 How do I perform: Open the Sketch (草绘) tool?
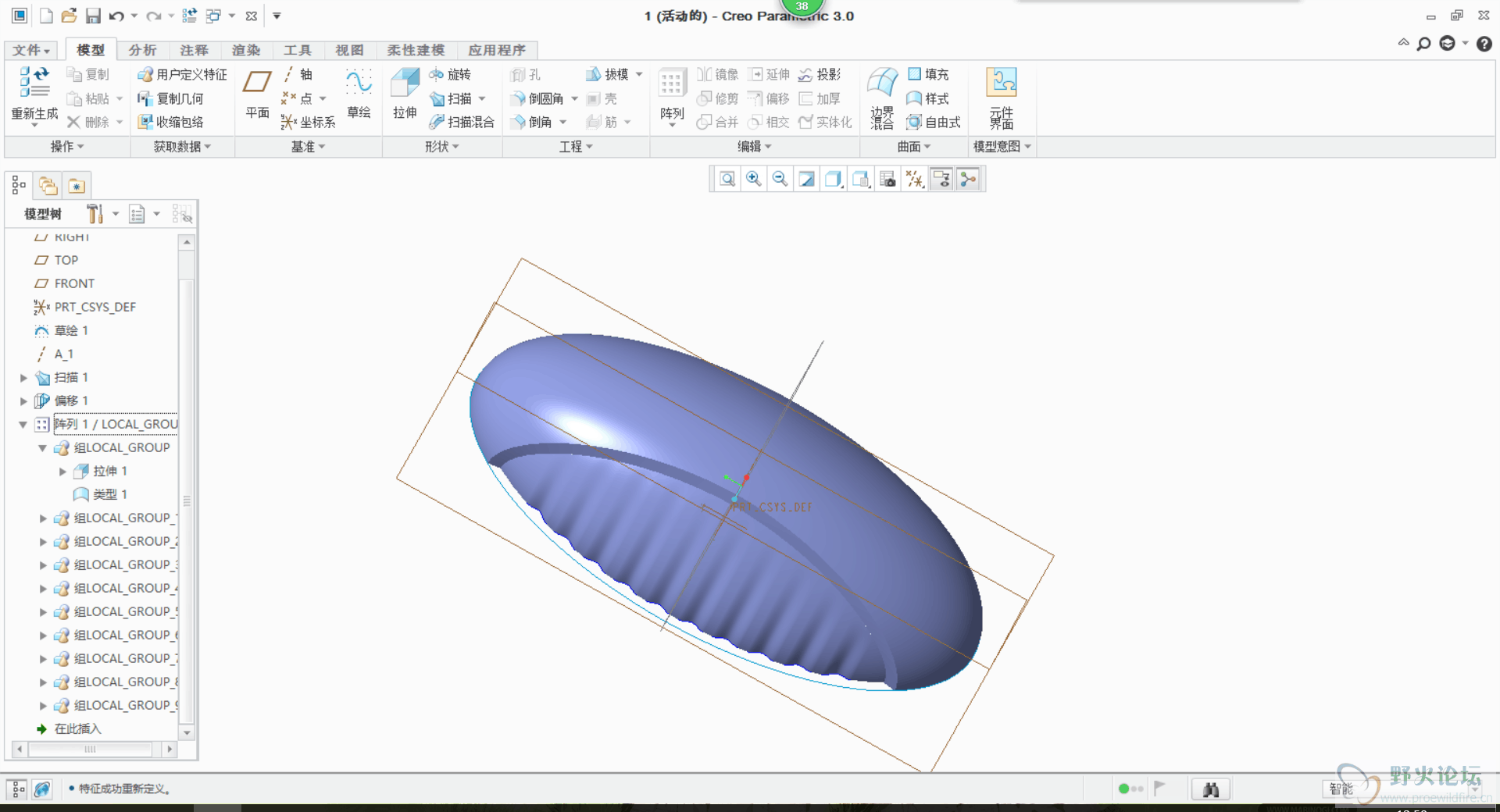pos(359,92)
